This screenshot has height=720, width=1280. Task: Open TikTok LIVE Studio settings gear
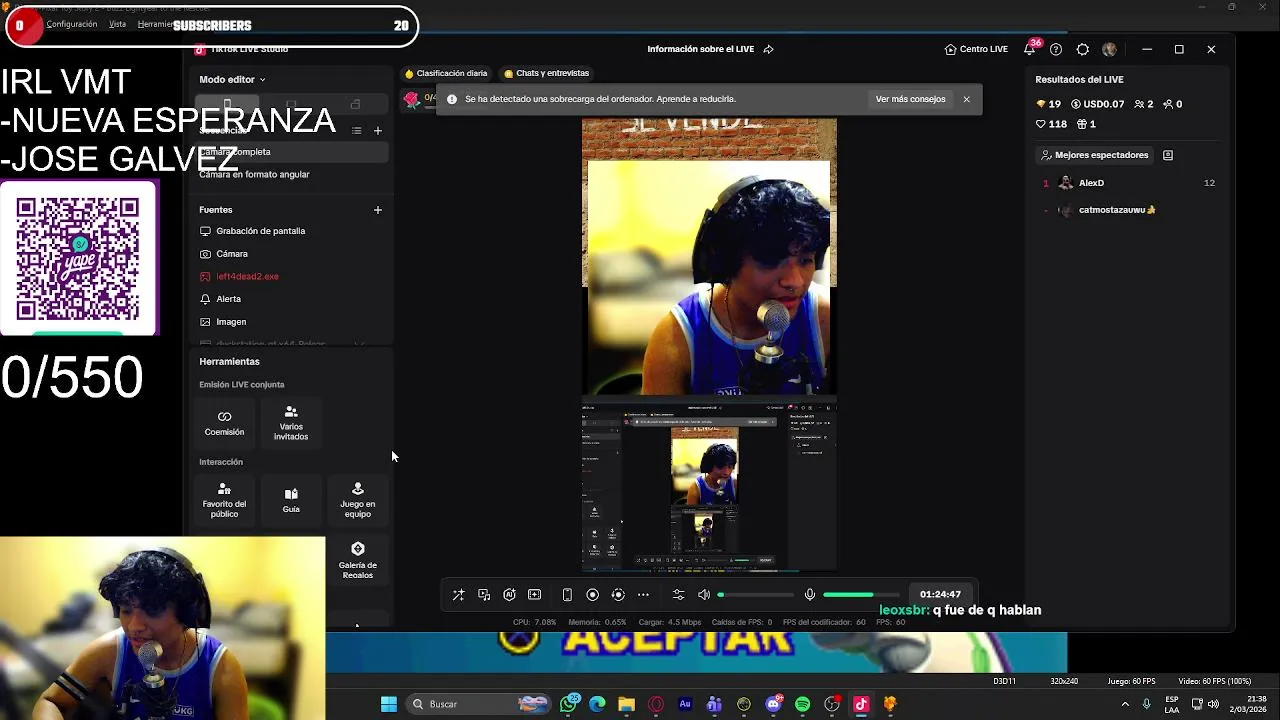pos(1083,49)
